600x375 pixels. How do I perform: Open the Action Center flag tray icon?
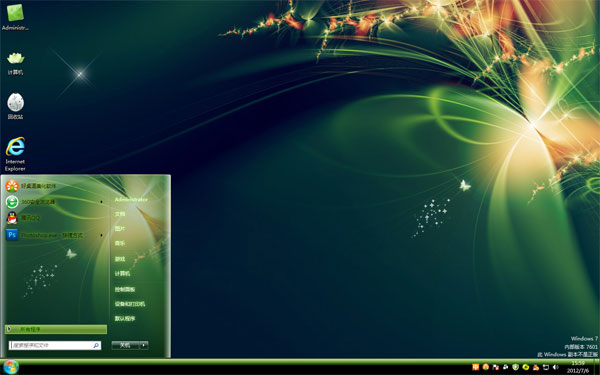[496, 367]
